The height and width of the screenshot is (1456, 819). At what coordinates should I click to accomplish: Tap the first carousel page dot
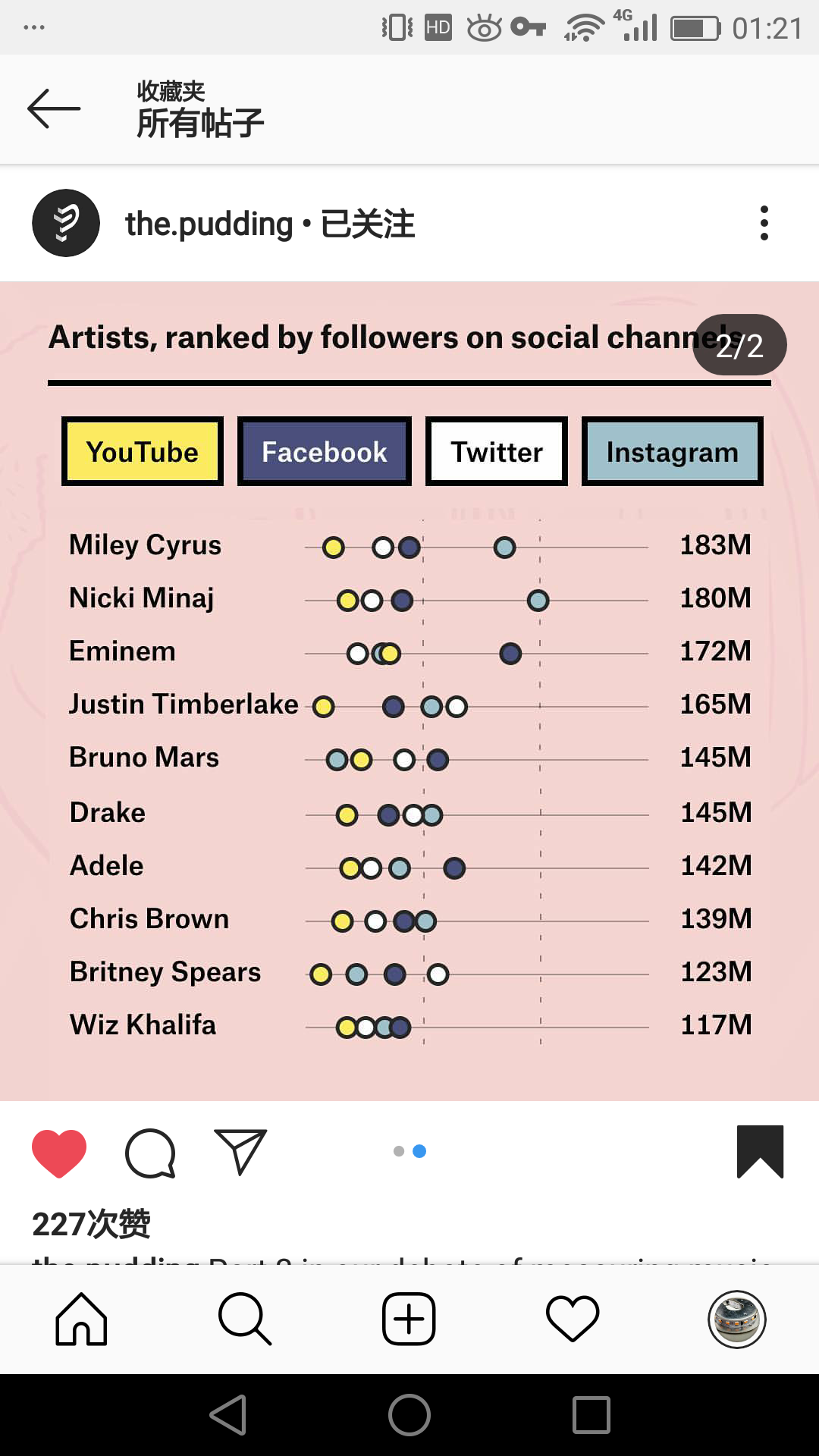(399, 1151)
